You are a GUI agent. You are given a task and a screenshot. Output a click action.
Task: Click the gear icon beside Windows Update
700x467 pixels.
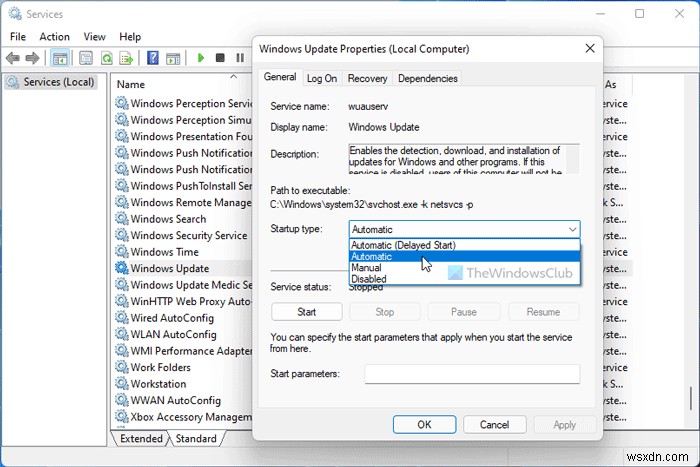click(121, 268)
